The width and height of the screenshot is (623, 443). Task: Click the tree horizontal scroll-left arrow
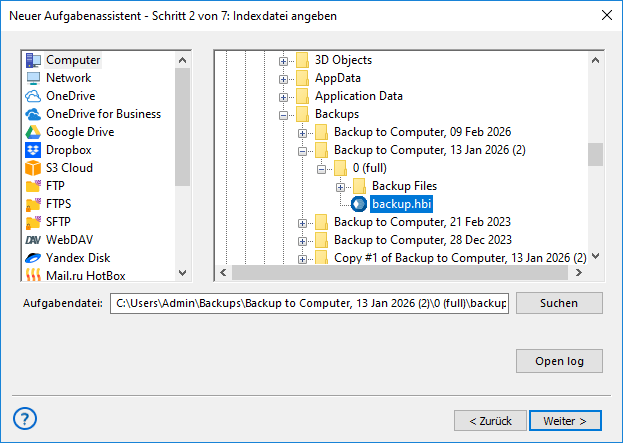223,273
